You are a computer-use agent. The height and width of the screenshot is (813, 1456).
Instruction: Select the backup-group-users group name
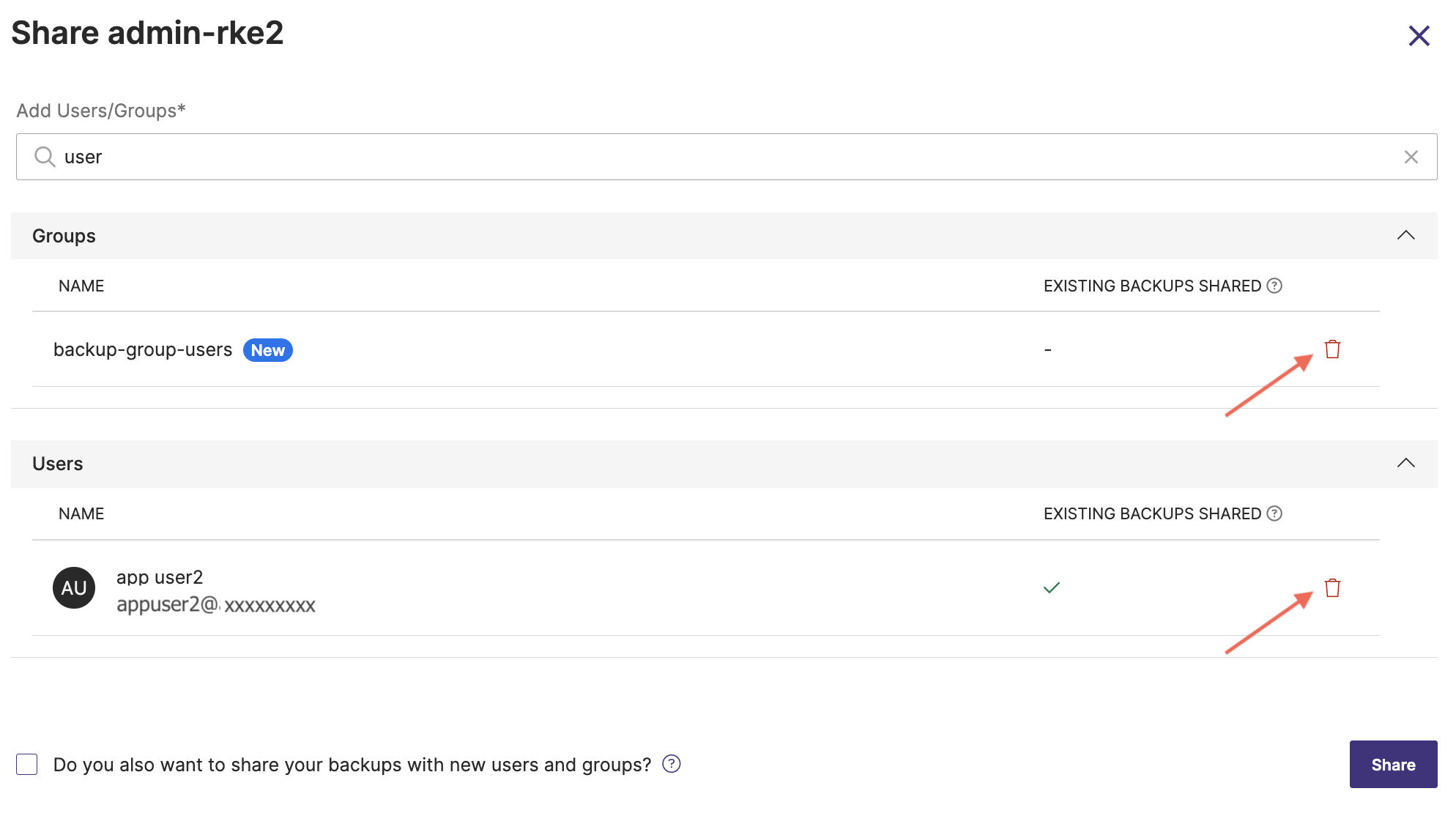tap(143, 349)
